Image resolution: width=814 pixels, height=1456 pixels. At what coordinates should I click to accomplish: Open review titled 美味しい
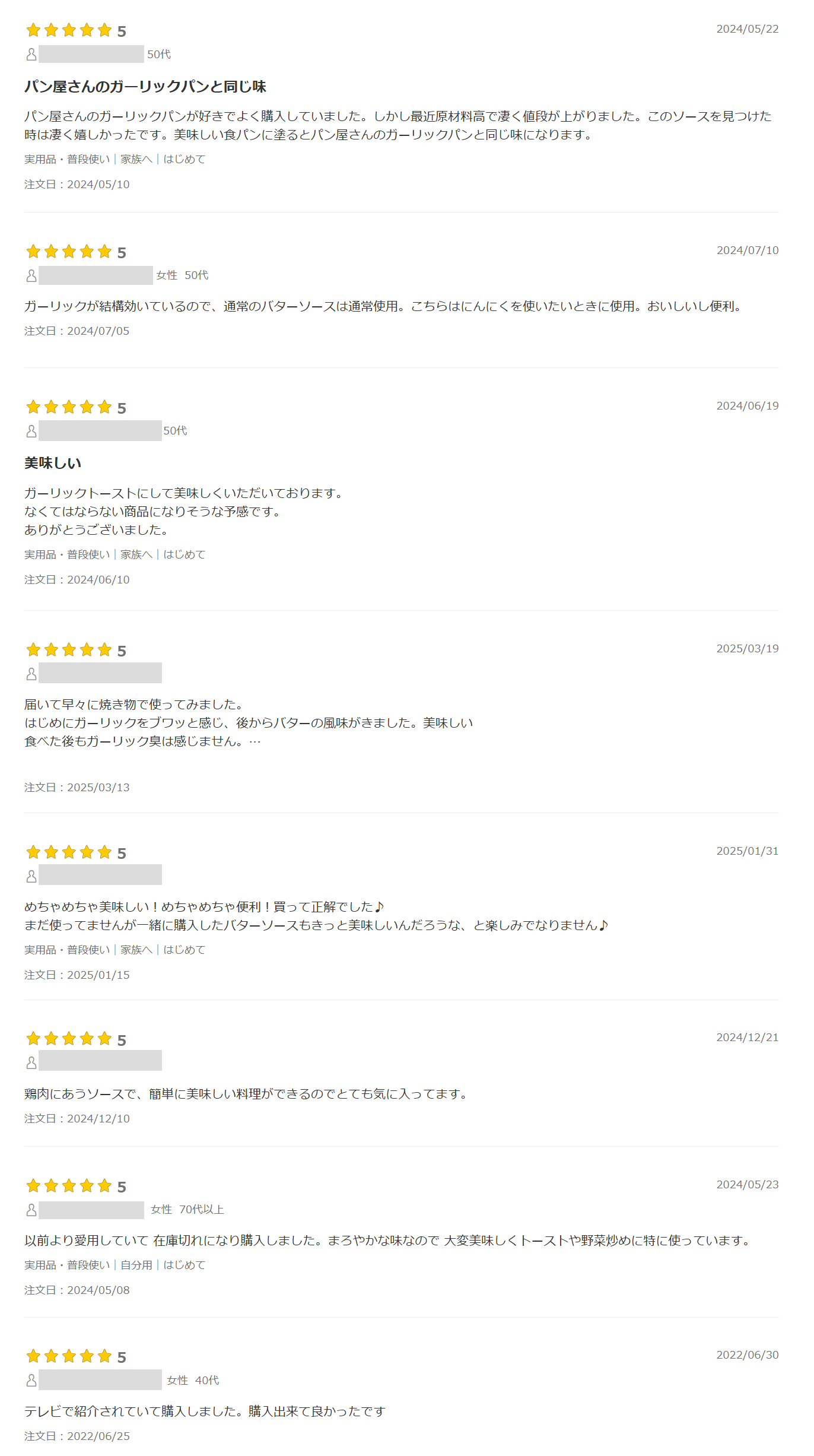coord(53,463)
